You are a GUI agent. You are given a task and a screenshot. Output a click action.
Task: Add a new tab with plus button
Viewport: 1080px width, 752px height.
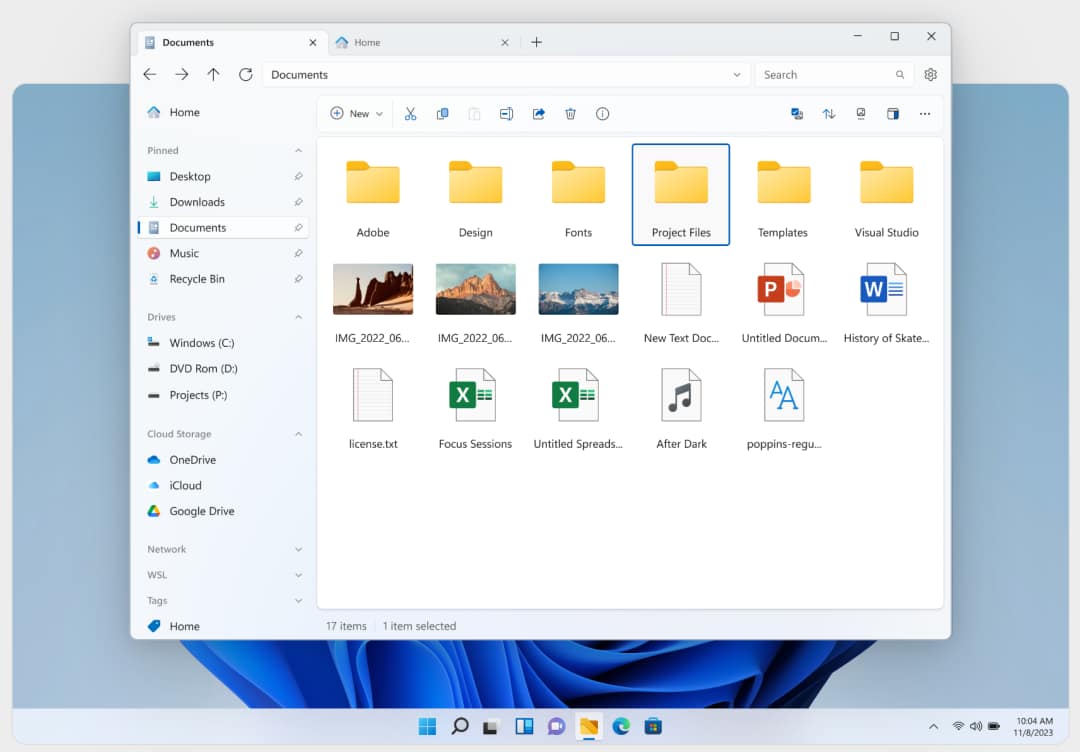click(x=536, y=42)
